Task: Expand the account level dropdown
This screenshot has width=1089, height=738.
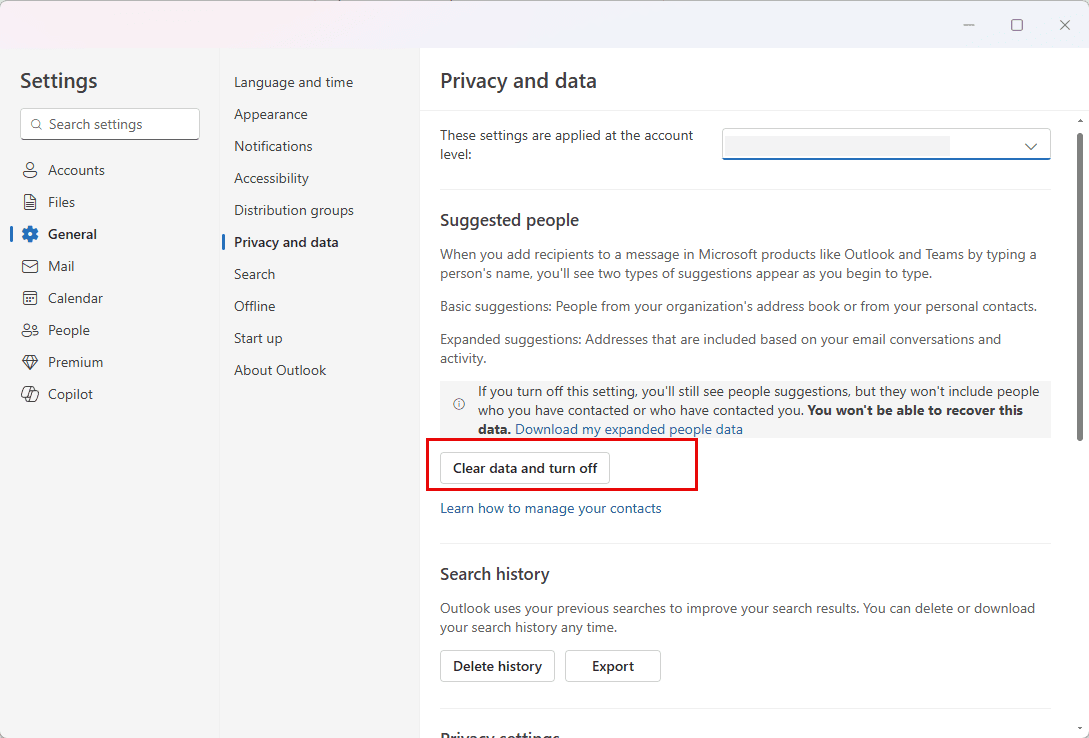Action: (1030, 146)
